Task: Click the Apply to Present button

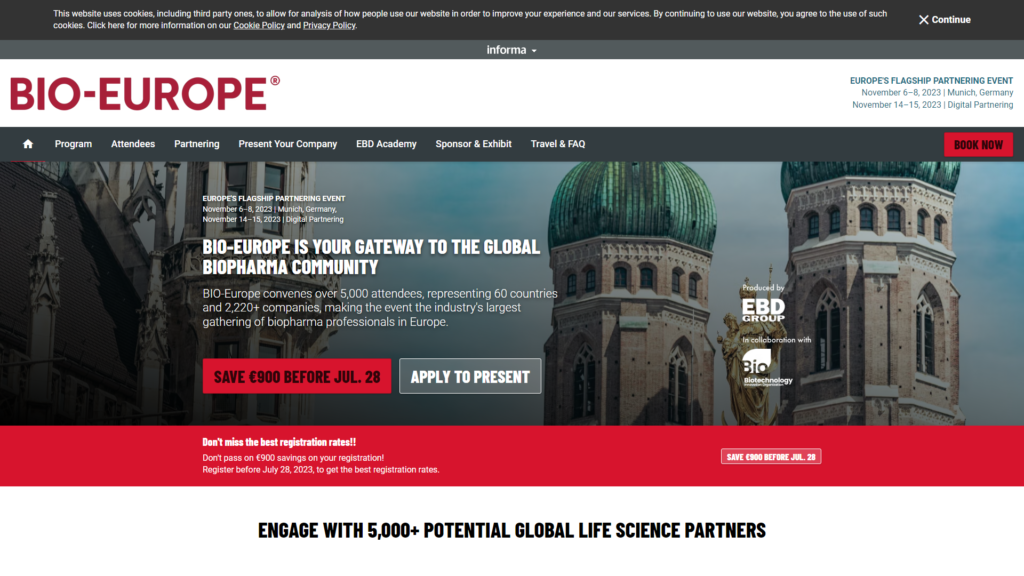Action: pos(470,376)
